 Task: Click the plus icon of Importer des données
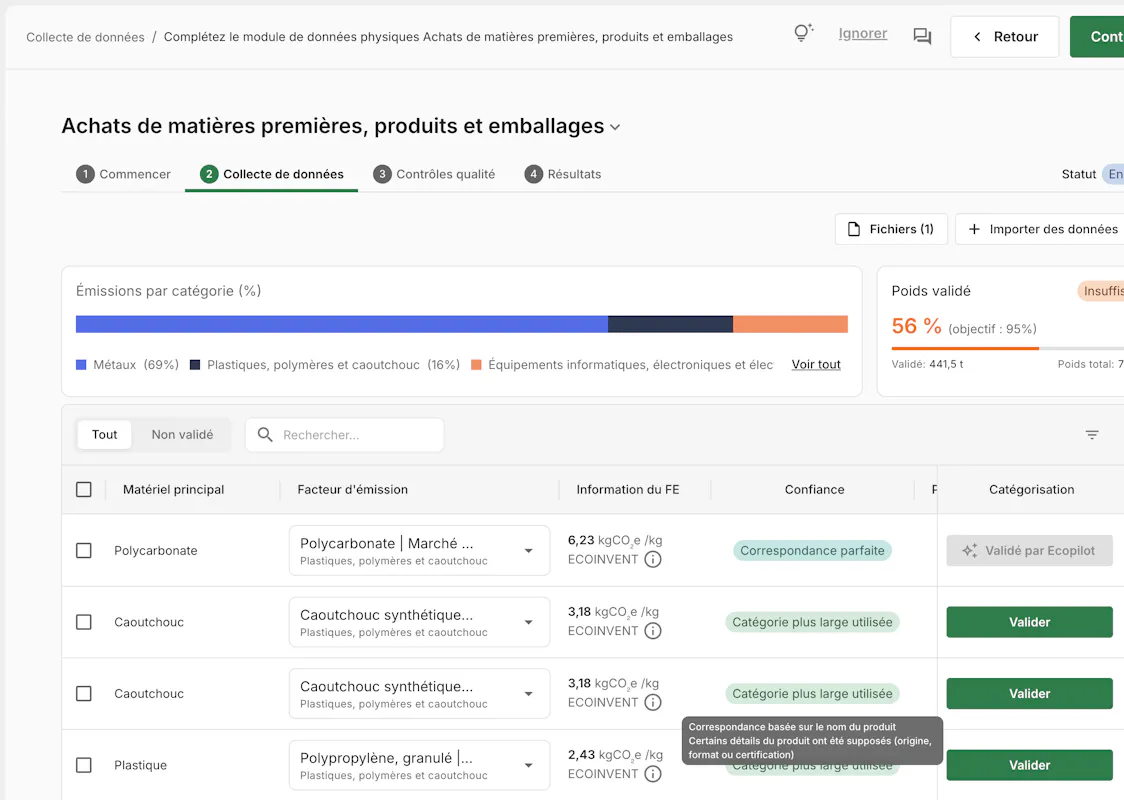974,229
